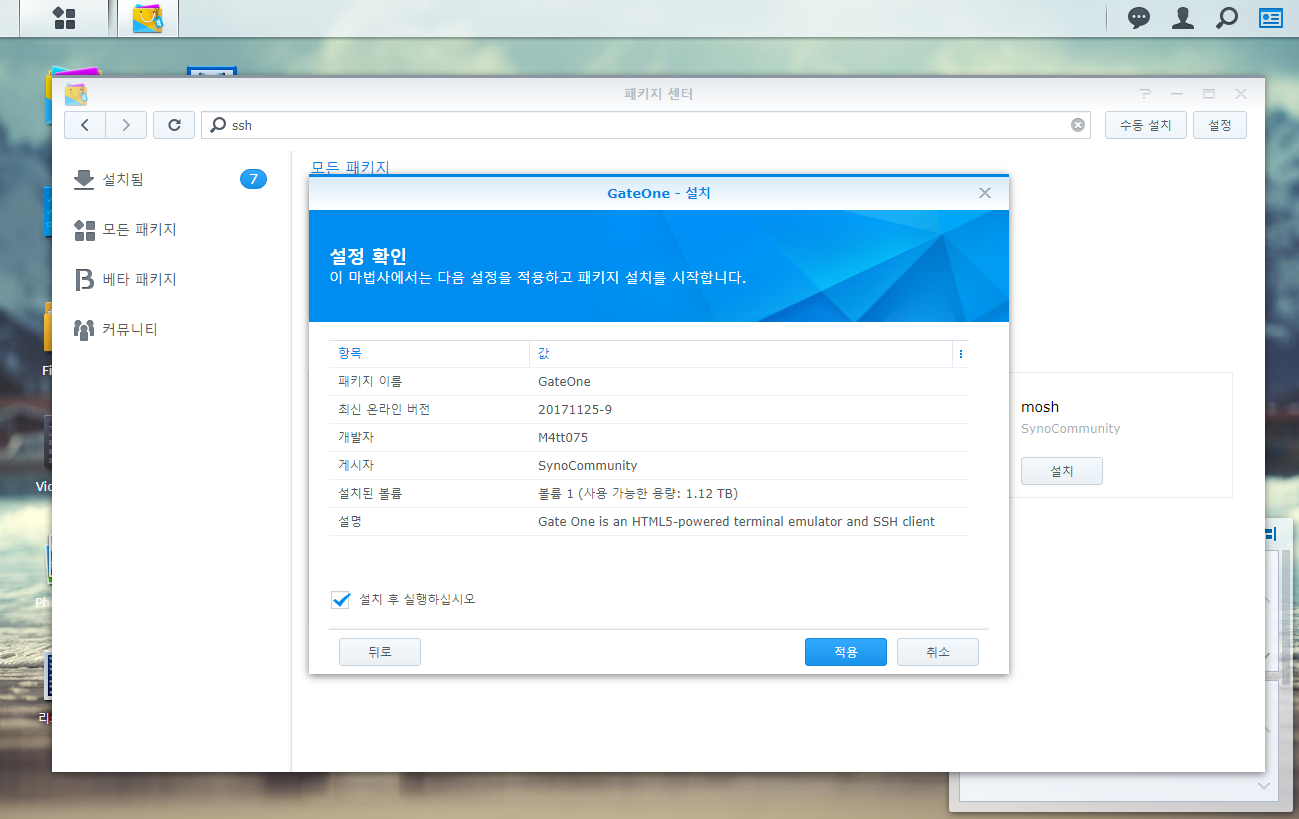Click the 뒤로 back button
Image resolution: width=1299 pixels, height=819 pixels.
[380, 652]
